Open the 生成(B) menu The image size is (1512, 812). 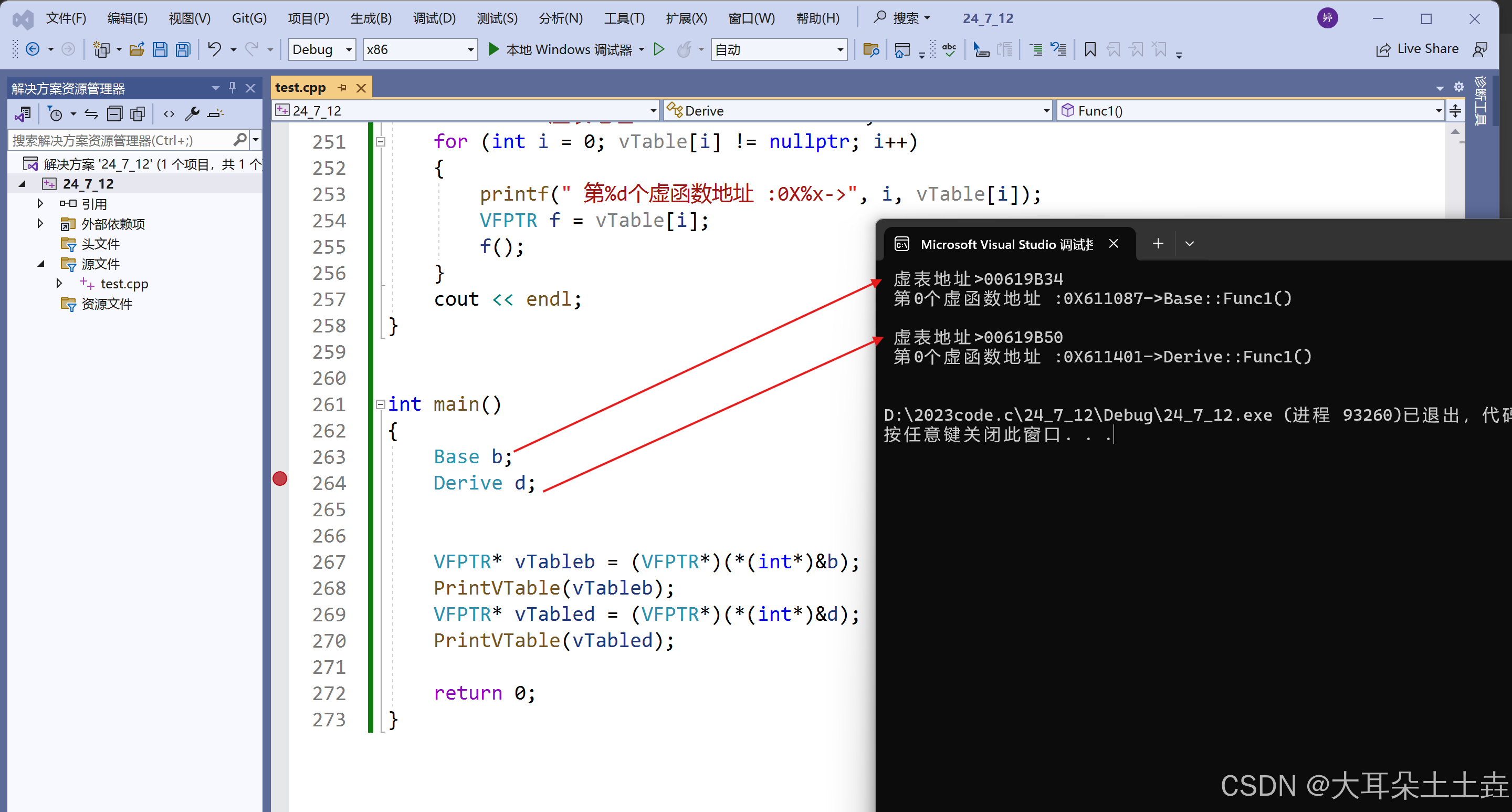point(371,18)
